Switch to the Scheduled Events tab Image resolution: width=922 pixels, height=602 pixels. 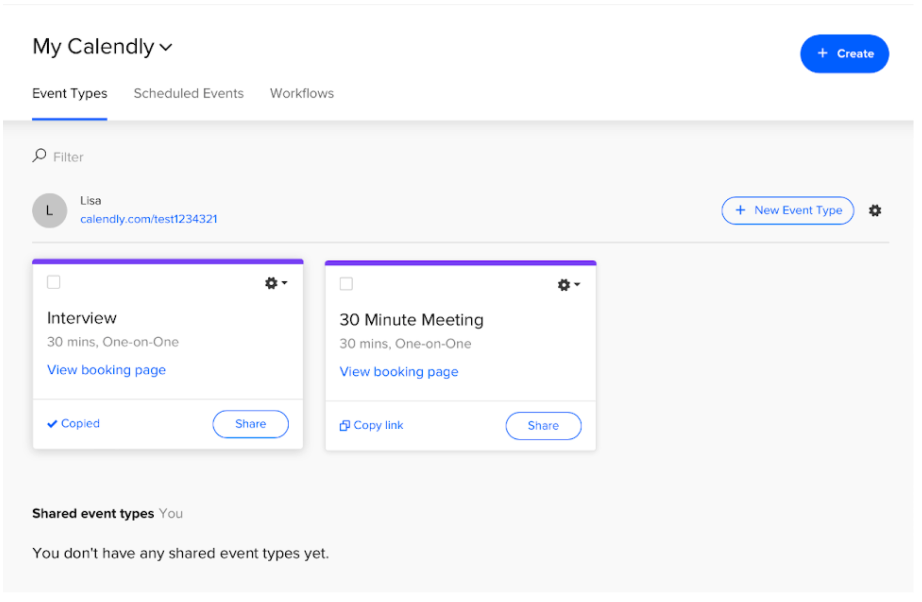(189, 93)
